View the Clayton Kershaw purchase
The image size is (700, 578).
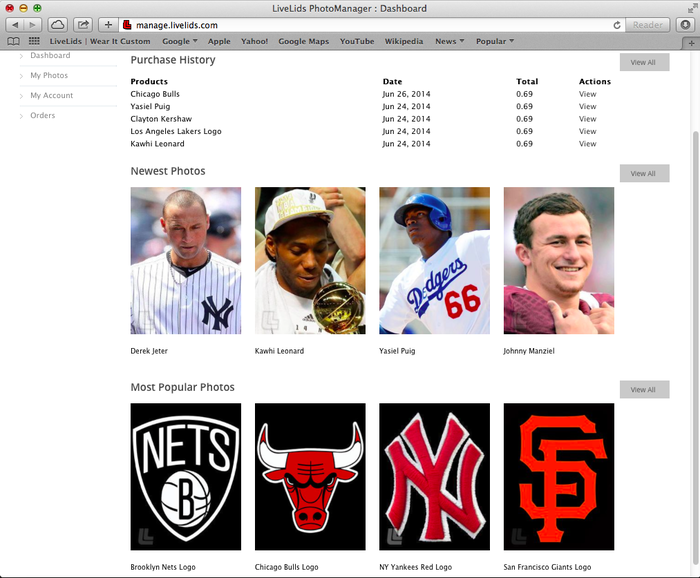(x=588, y=119)
